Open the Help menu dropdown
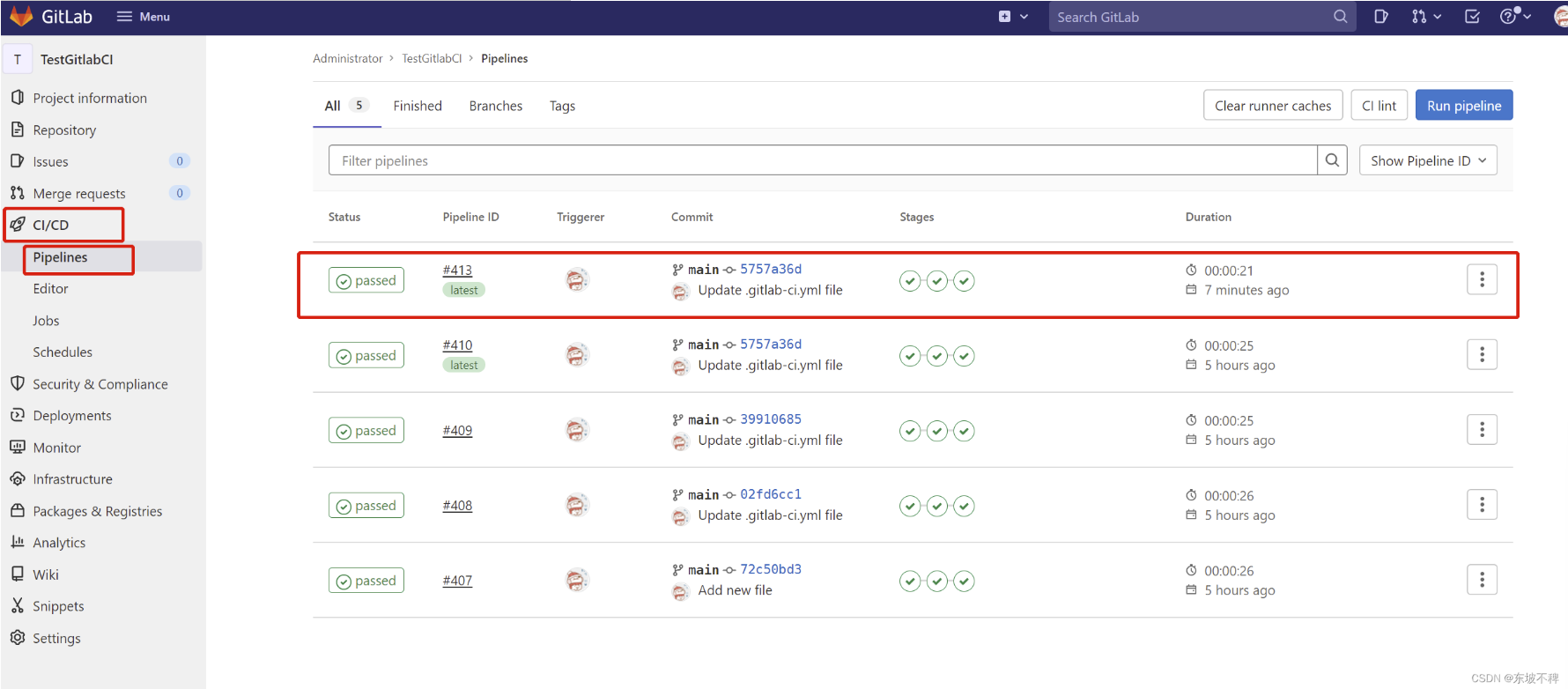The image size is (1568, 689). (1515, 17)
